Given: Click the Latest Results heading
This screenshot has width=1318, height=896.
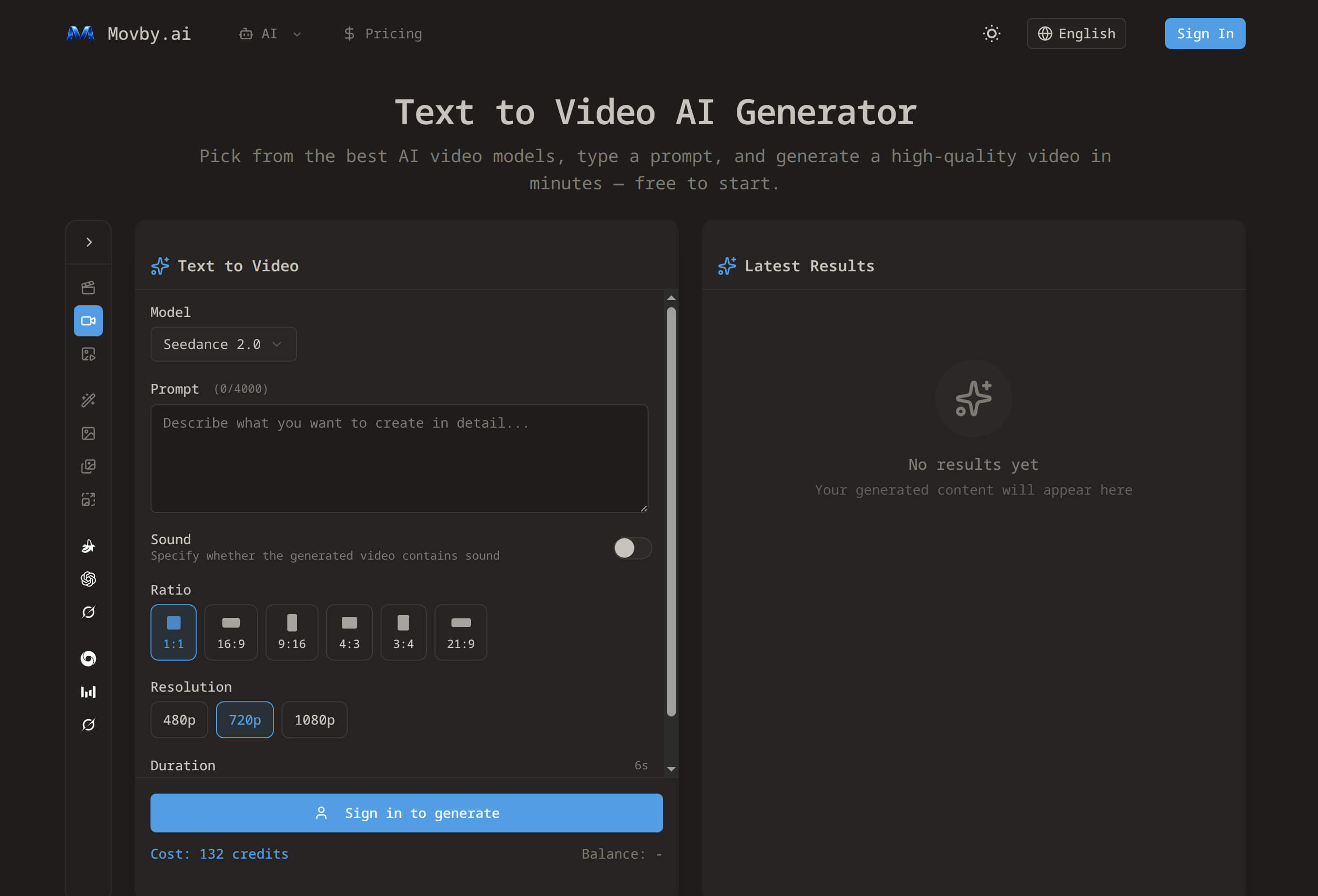Looking at the screenshot, I should [809, 266].
